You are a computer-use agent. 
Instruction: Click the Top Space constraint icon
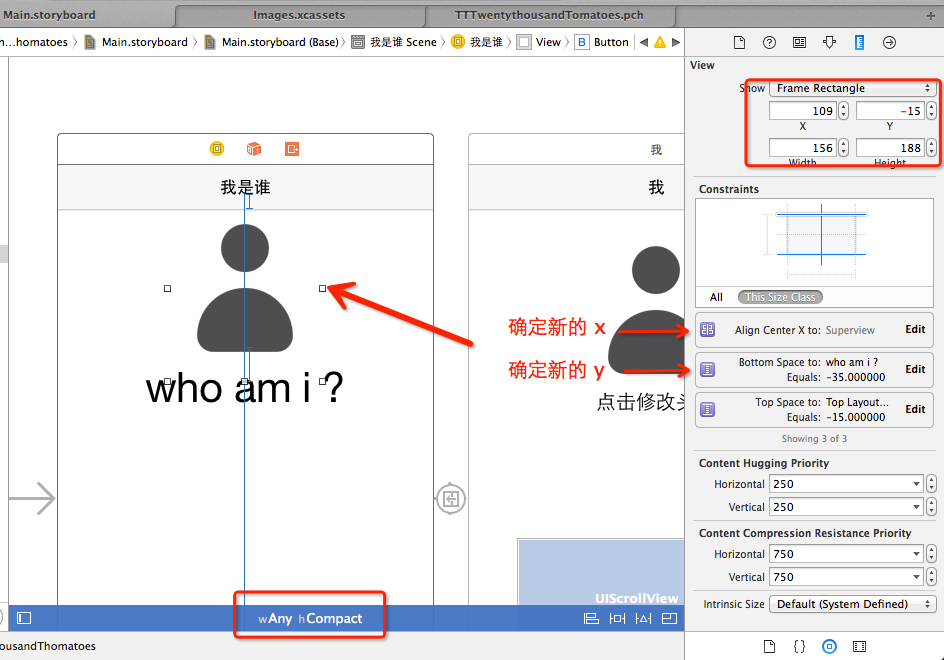707,409
